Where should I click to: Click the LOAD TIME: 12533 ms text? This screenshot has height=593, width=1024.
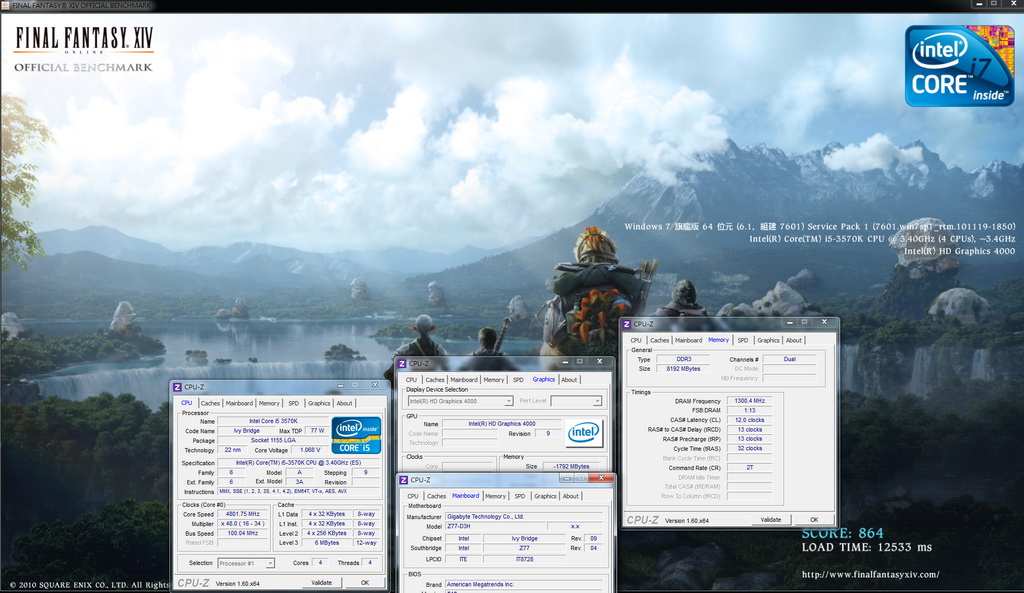tap(867, 547)
